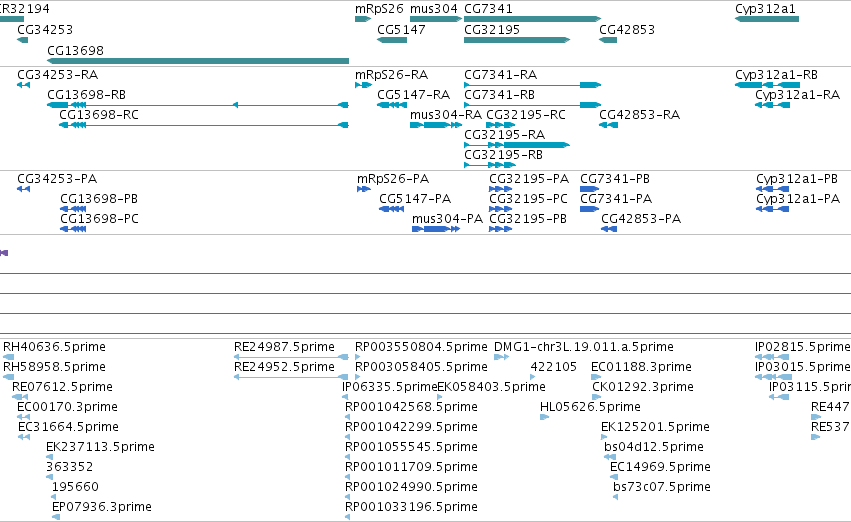851x522 pixels.
Task: Select the Cyp312a1-PA protein label
Action: point(798,199)
